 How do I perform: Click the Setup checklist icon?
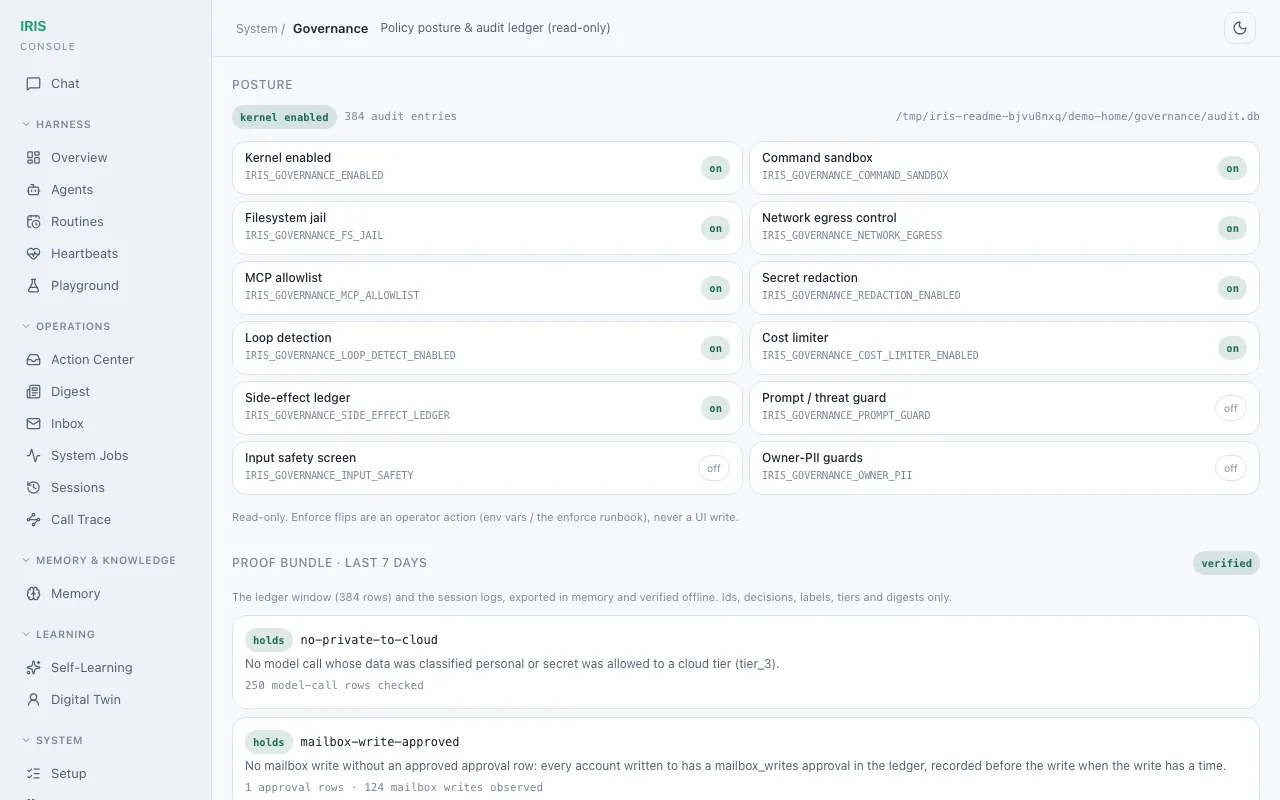[33, 774]
